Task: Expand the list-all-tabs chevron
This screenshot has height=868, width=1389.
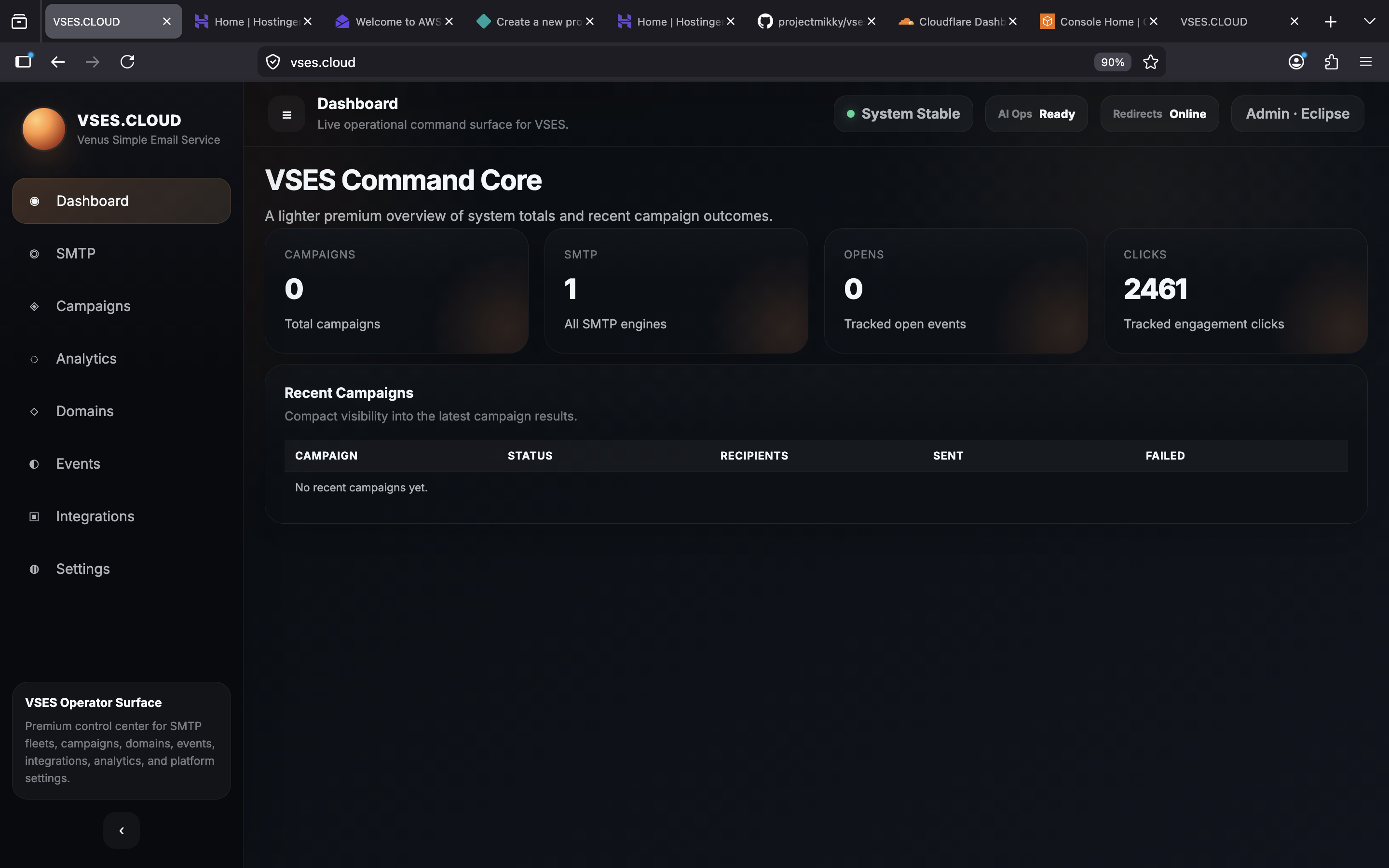Action: click(1370, 22)
